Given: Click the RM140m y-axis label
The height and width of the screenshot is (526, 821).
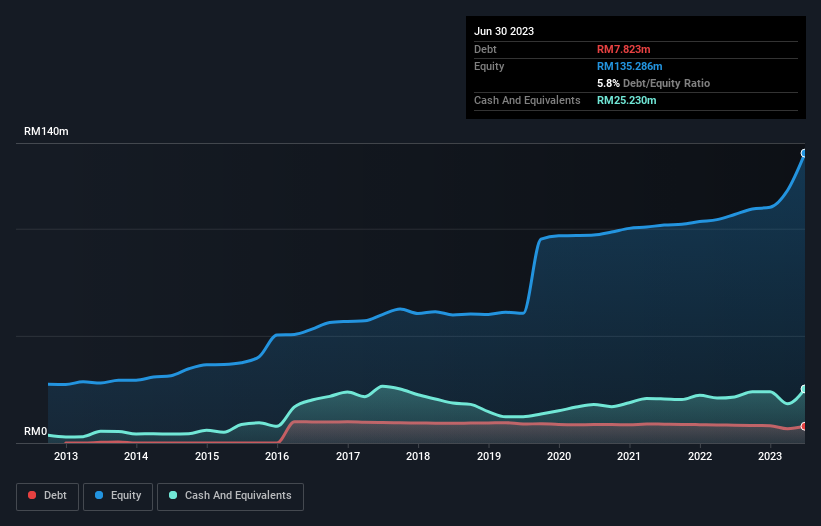Looking at the screenshot, I should 46,131.
